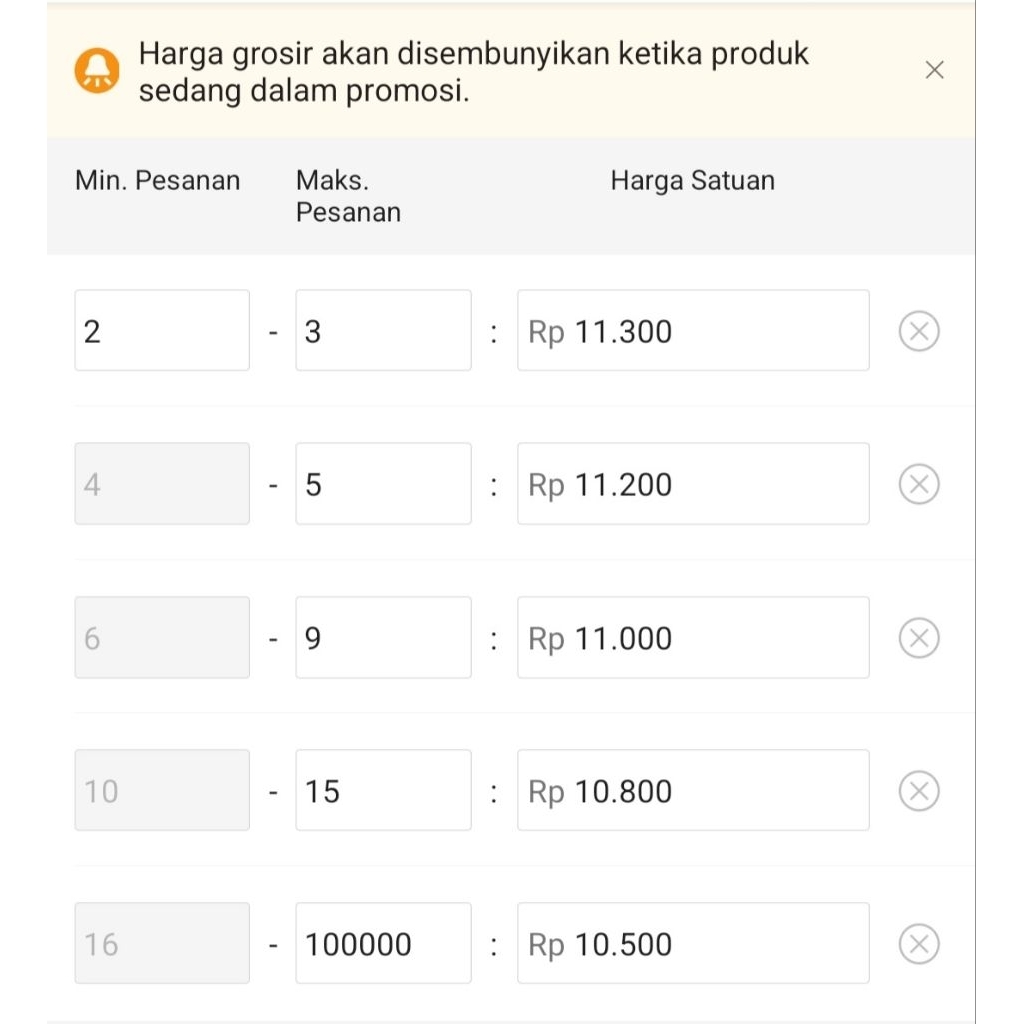Click the orange bell notification icon

point(97,70)
